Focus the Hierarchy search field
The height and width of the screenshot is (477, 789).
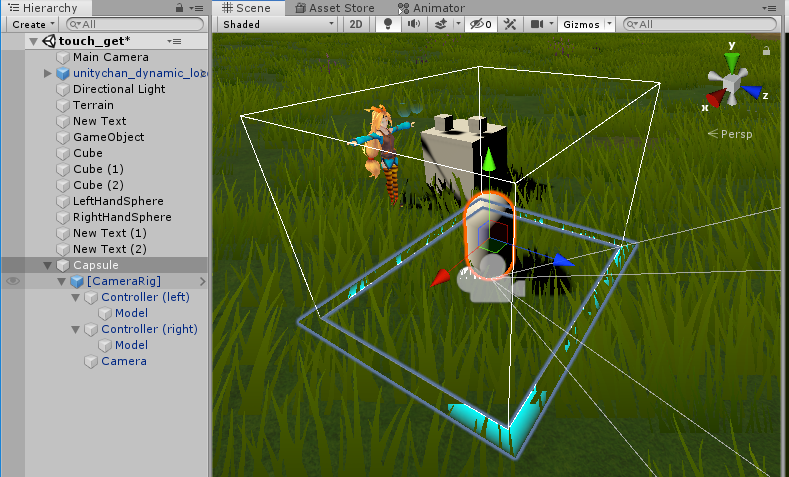135,24
